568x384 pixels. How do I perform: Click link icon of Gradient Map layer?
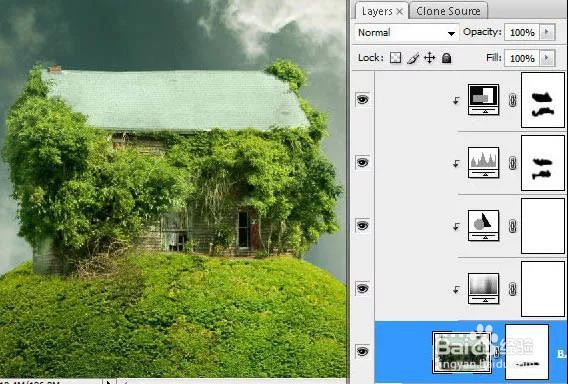point(512,289)
